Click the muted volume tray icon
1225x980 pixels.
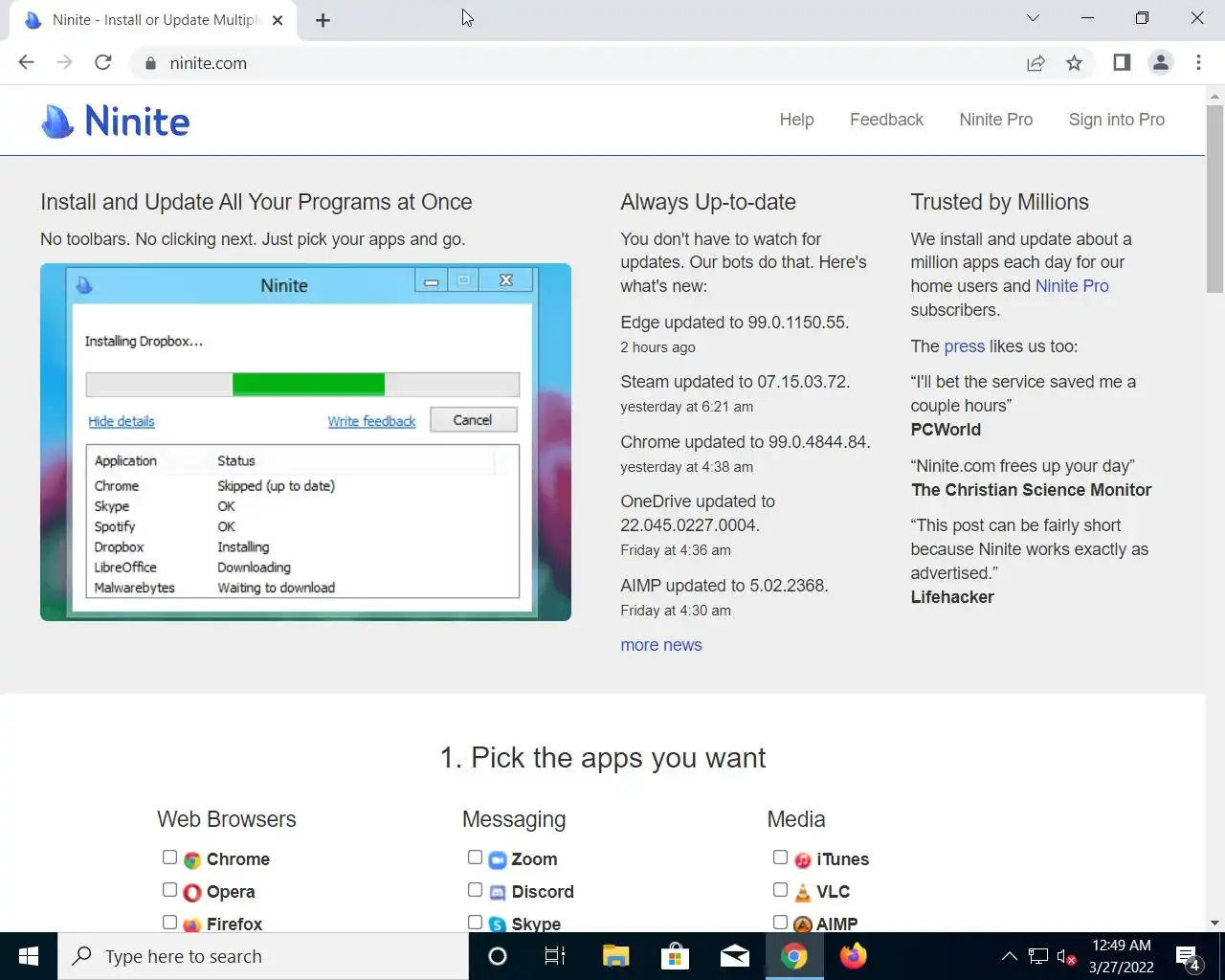[1066, 956]
